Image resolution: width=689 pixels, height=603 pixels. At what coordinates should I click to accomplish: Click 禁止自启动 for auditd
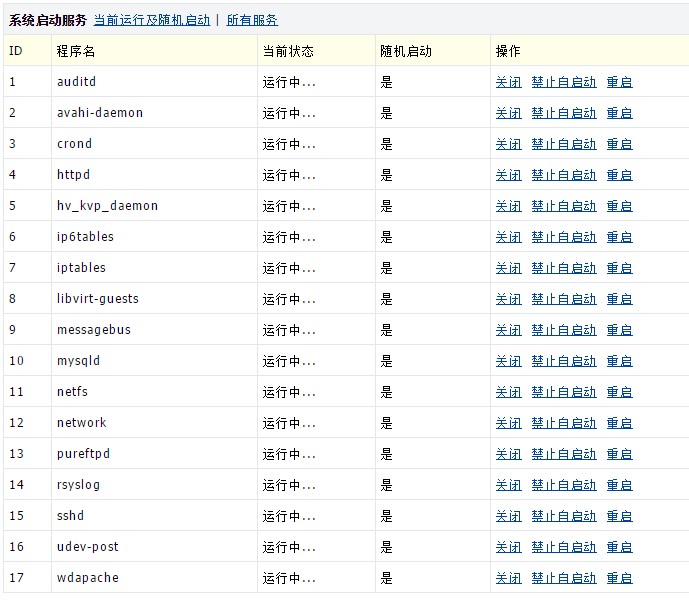coord(564,82)
